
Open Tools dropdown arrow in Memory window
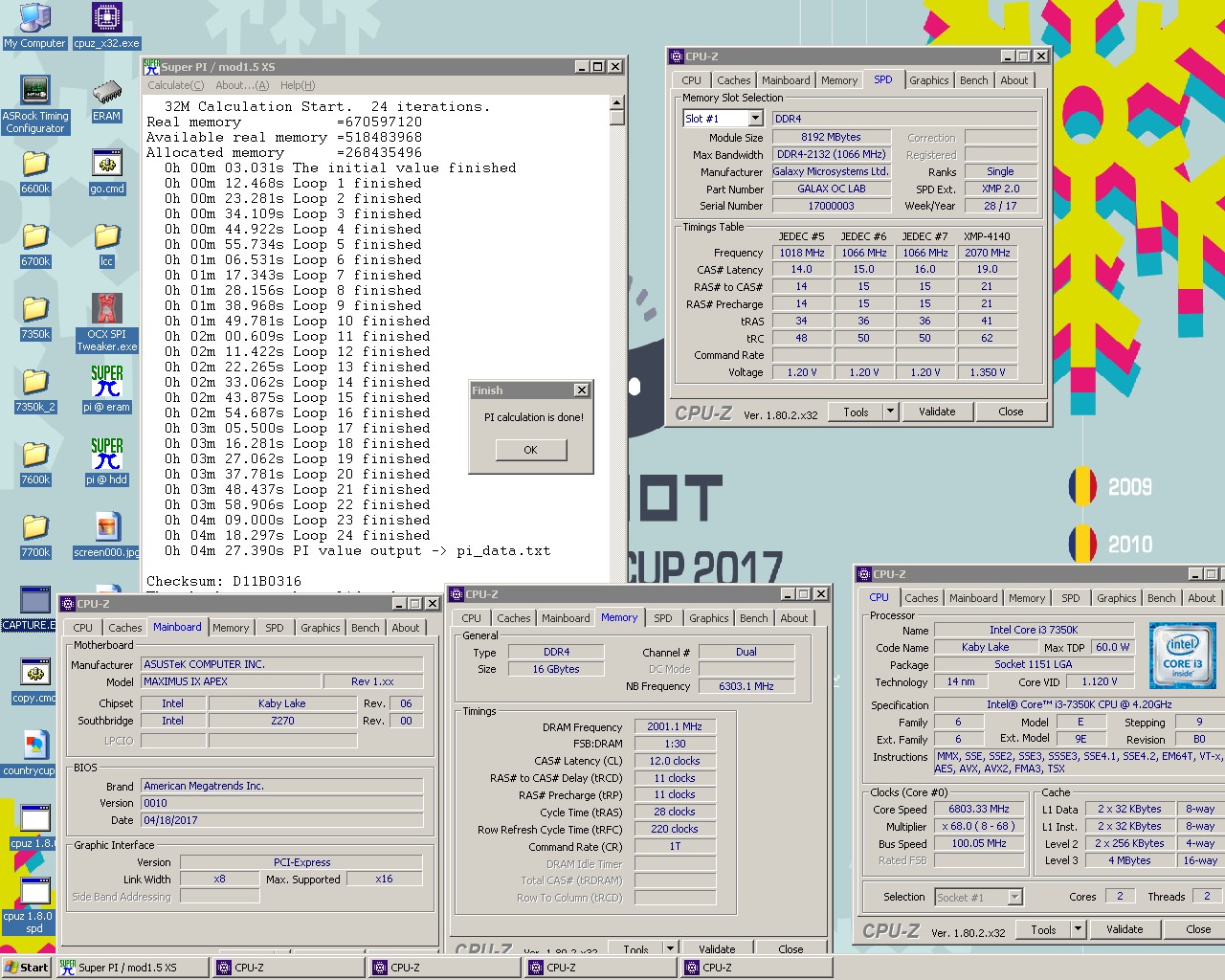pyautogui.click(x=670, y=949)
